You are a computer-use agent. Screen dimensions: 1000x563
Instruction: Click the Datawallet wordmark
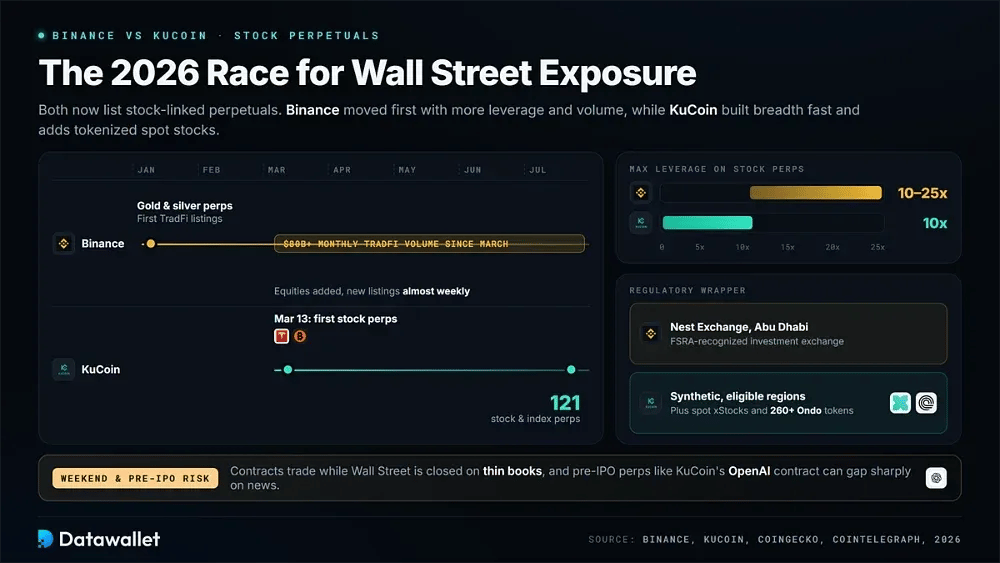tap(110, 539)
